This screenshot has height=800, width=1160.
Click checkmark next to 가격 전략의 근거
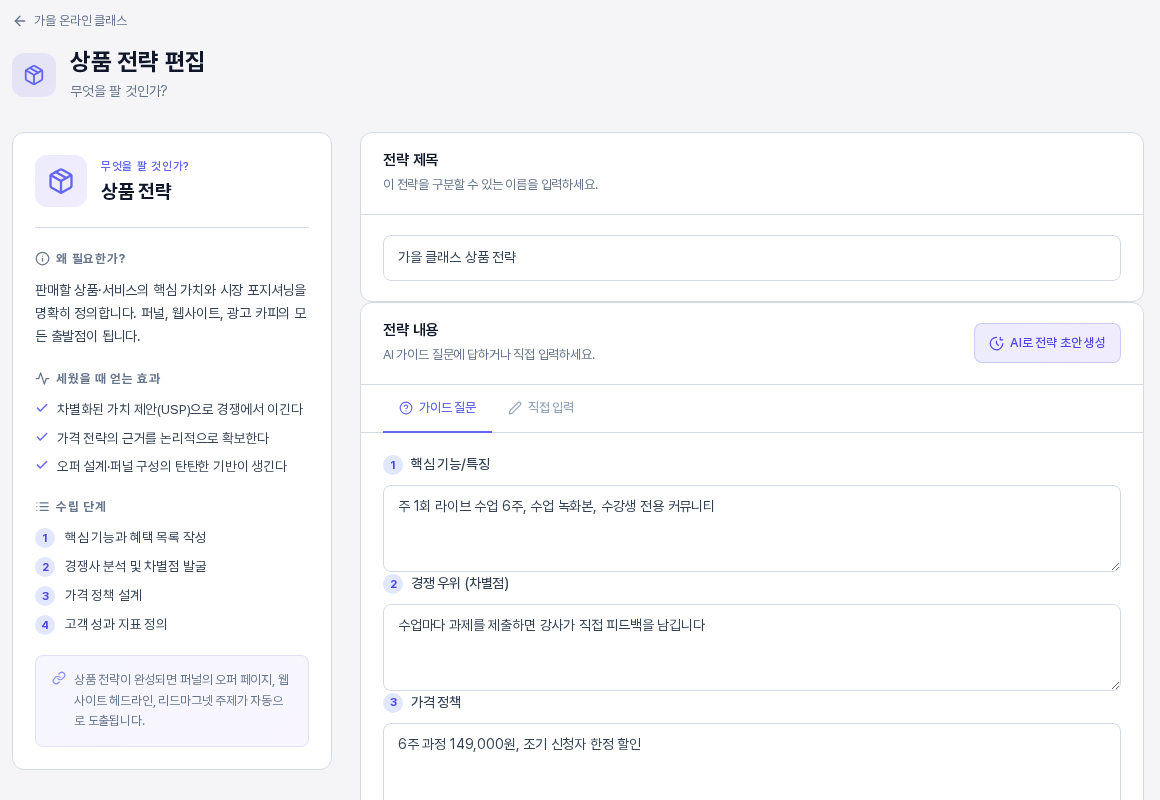(42, 437)
